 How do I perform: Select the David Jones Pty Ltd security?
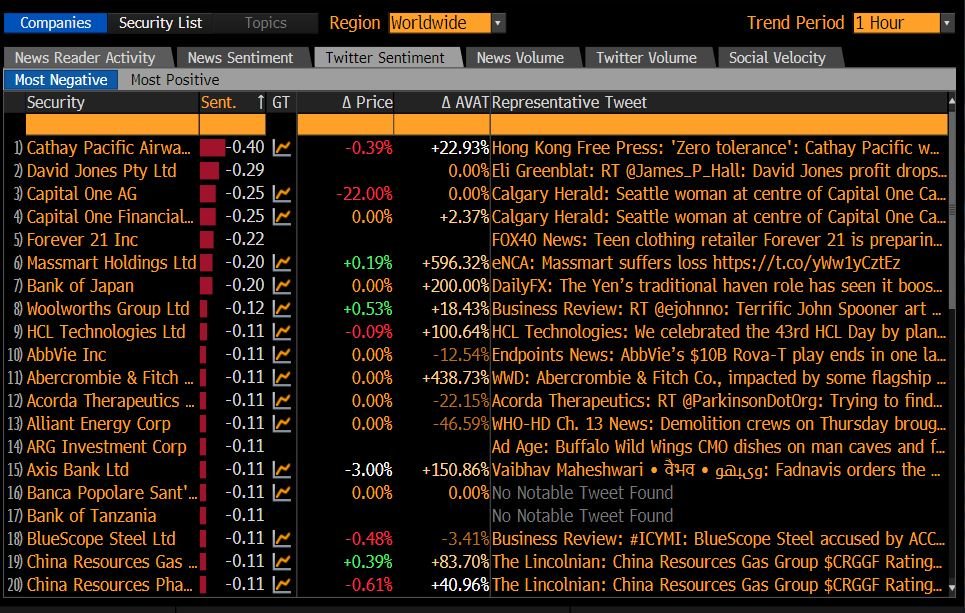click(102, 170)
